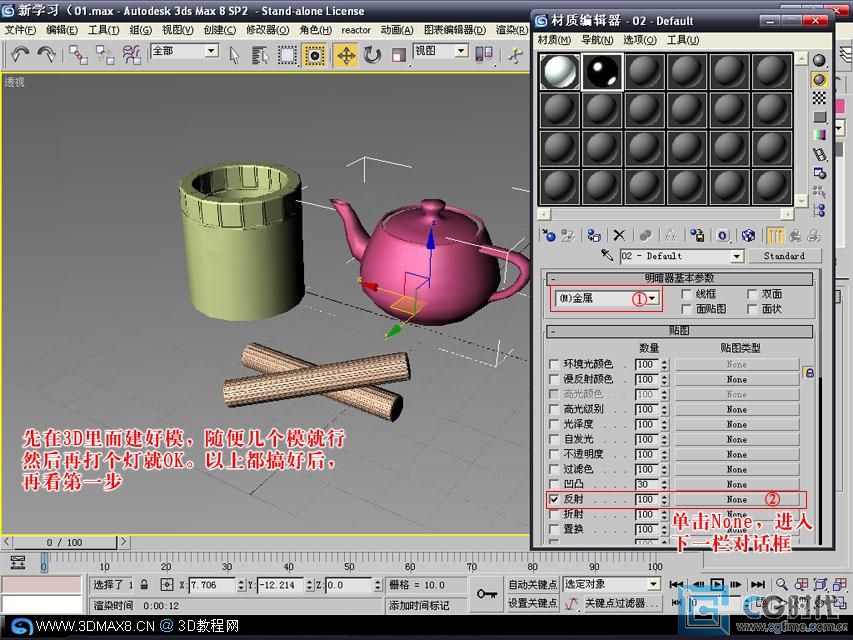Viewport: 853px width, 640px height.
Task: Activate the Select and Scale tool
Action: point(399,55)
